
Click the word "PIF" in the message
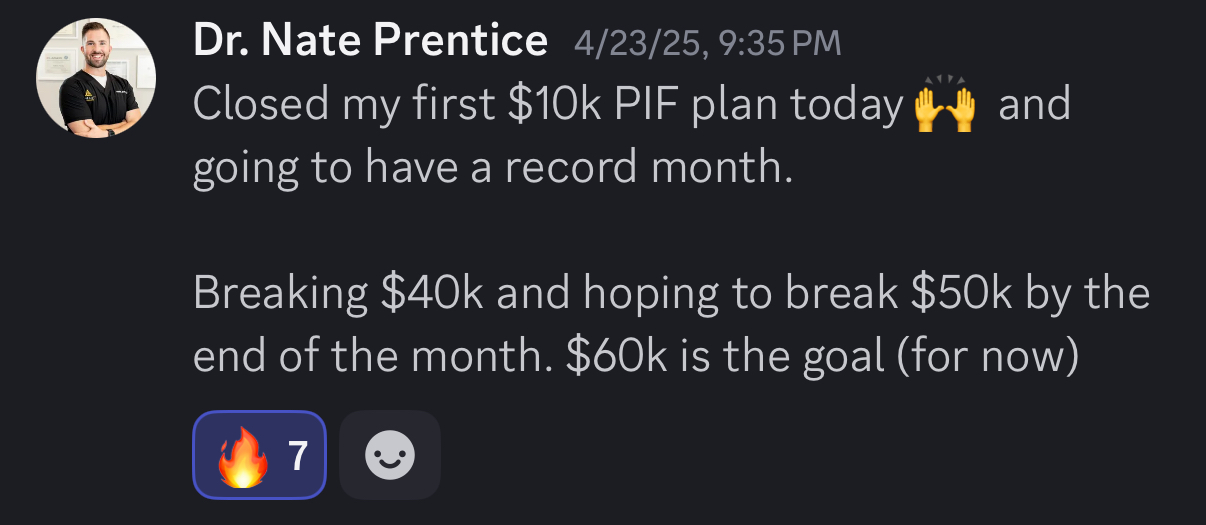point(646,104)
